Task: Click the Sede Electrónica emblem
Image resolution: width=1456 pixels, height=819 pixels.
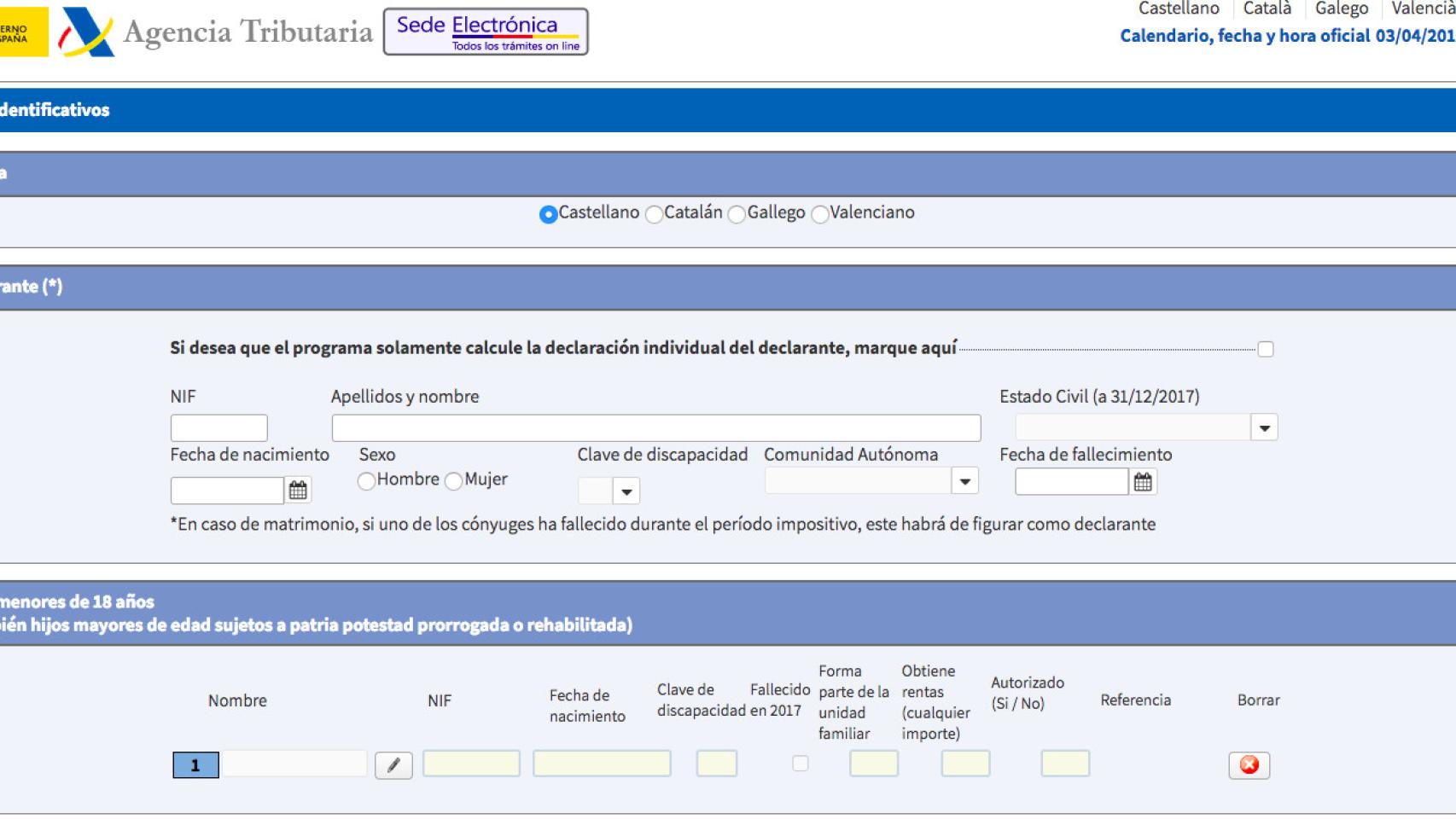Action: click(486, 32)
